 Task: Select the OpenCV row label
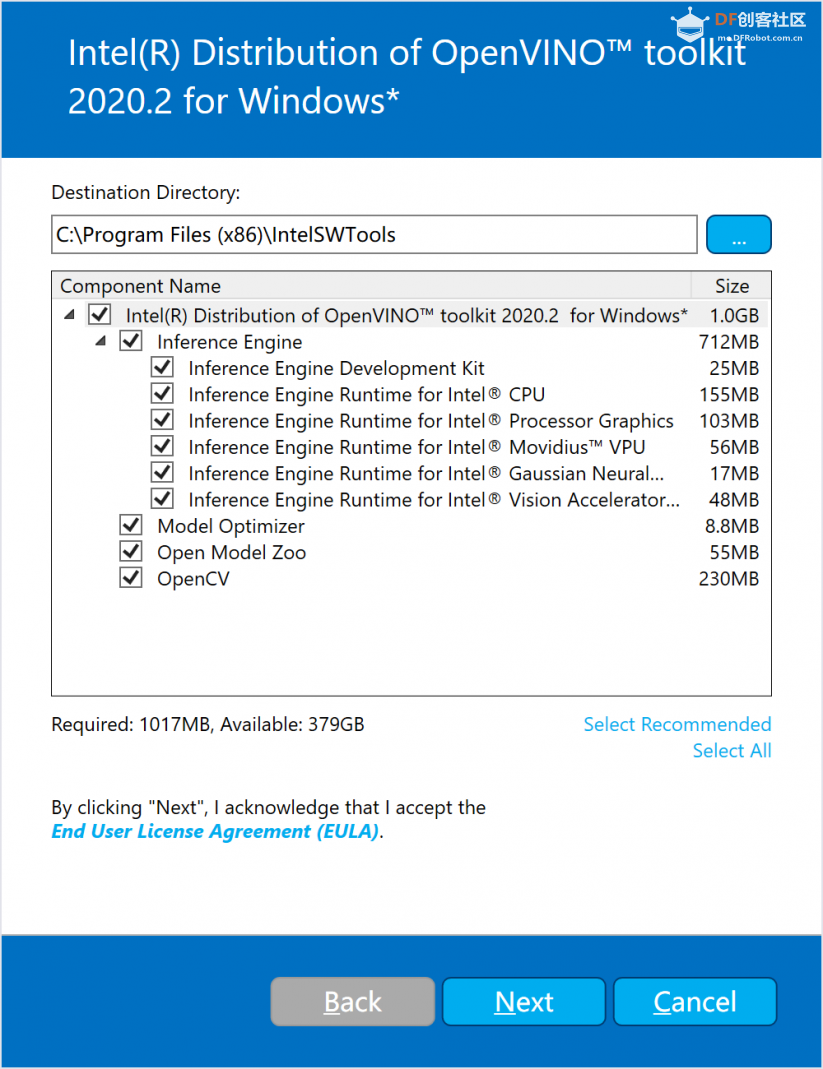click(x=193, y=579)
